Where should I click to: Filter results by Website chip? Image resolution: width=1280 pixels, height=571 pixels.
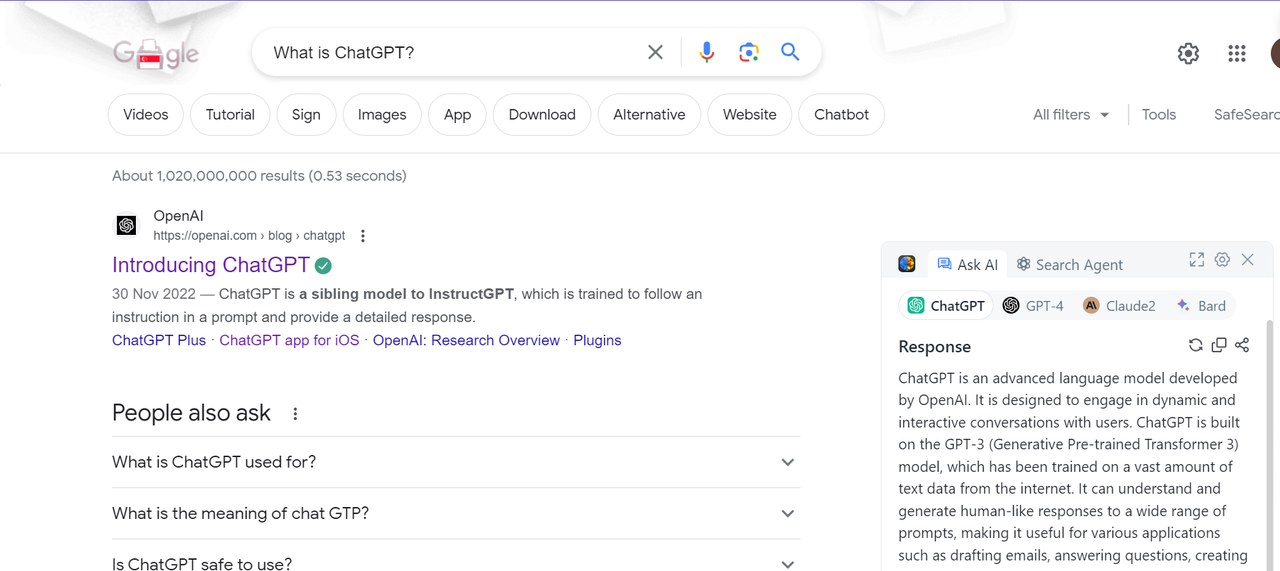pyautogui.click(x=750, y=114)
